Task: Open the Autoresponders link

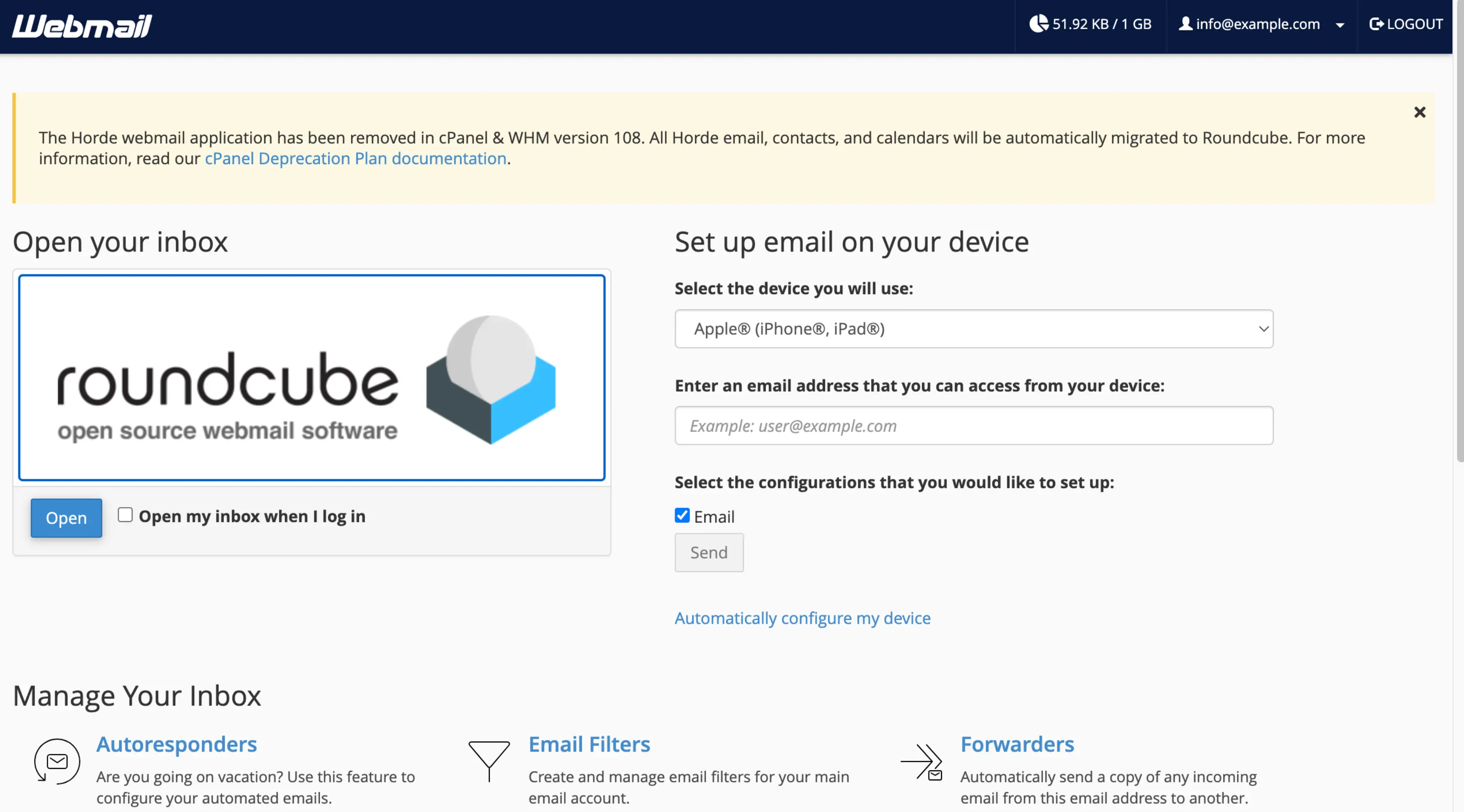Action: click(177, 745)
